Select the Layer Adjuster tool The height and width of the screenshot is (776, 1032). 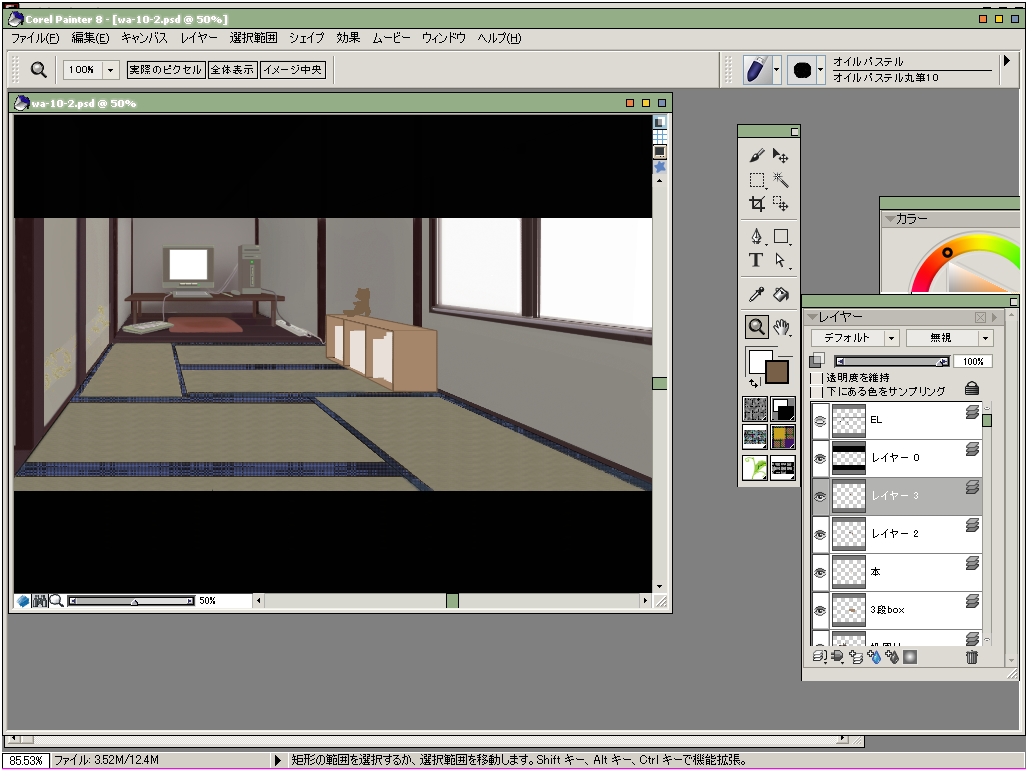[x=781, y=156]
